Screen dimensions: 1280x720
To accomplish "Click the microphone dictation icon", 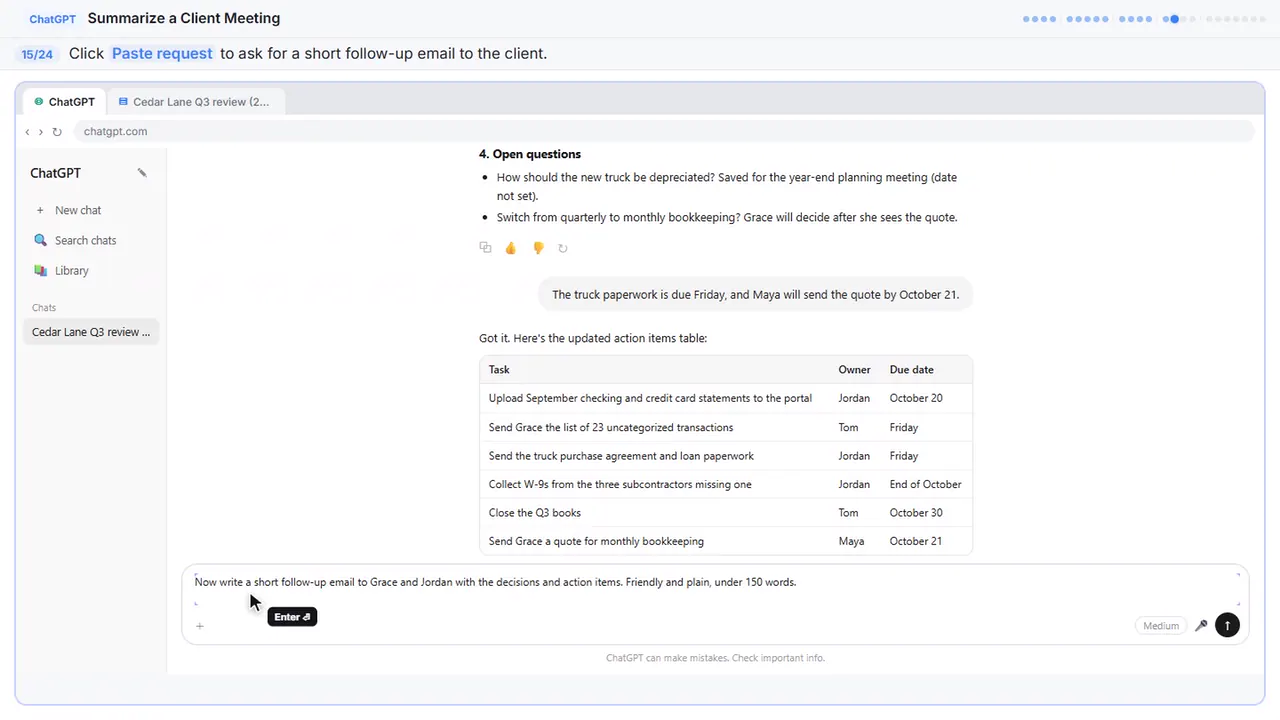I will point(1201,626).
